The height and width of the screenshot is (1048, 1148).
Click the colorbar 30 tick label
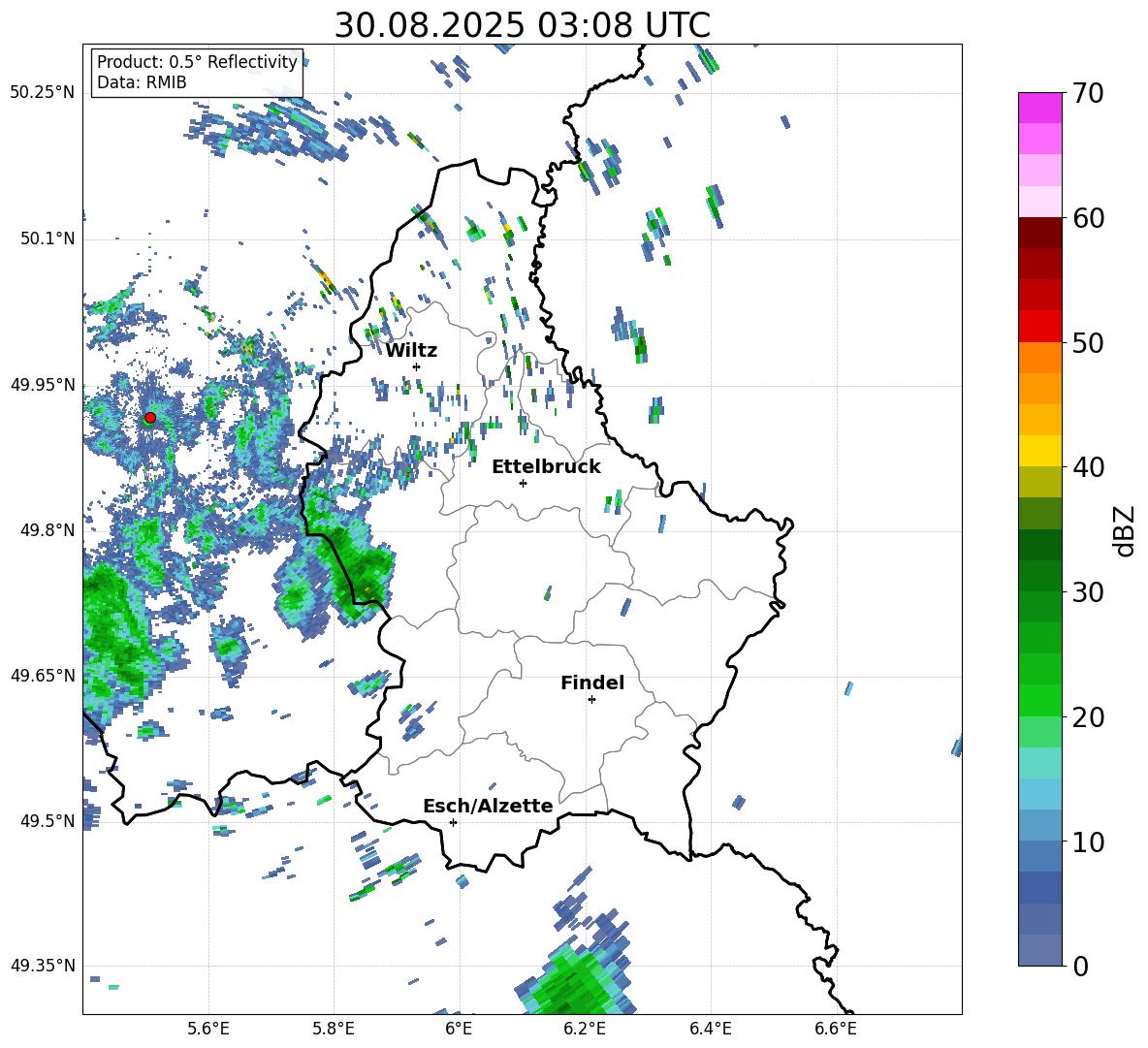click(x=1088, y=592)
